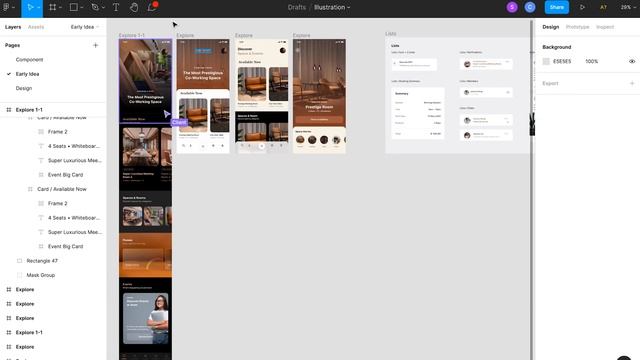Click frame icon of top Explore 1-1 layer
Screen dimensions: 640x360
[x=9, y=110]
